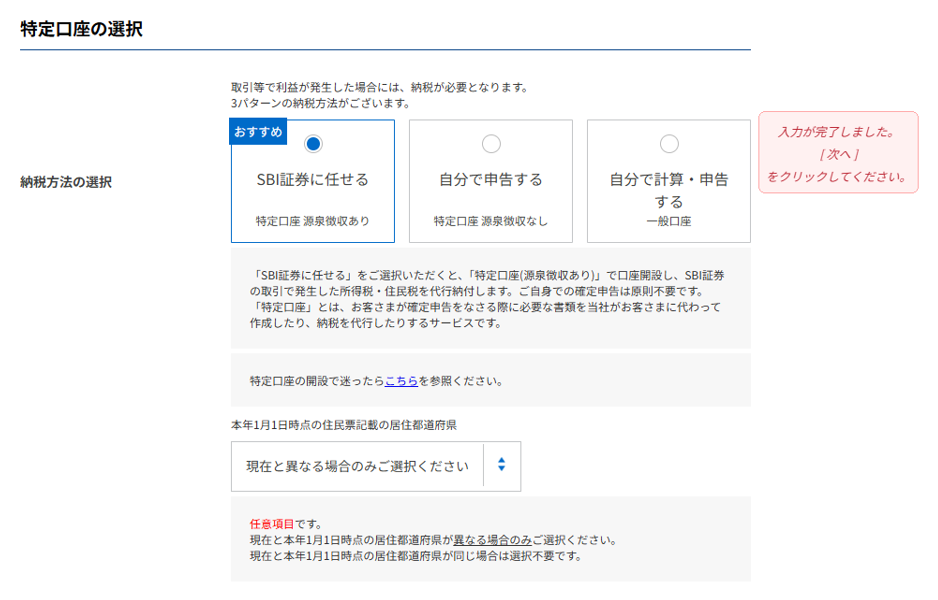This screenshot has height=600, width=938.
Task: Click the 3パターンの納税方法がございます text
Action: point(321,103)
